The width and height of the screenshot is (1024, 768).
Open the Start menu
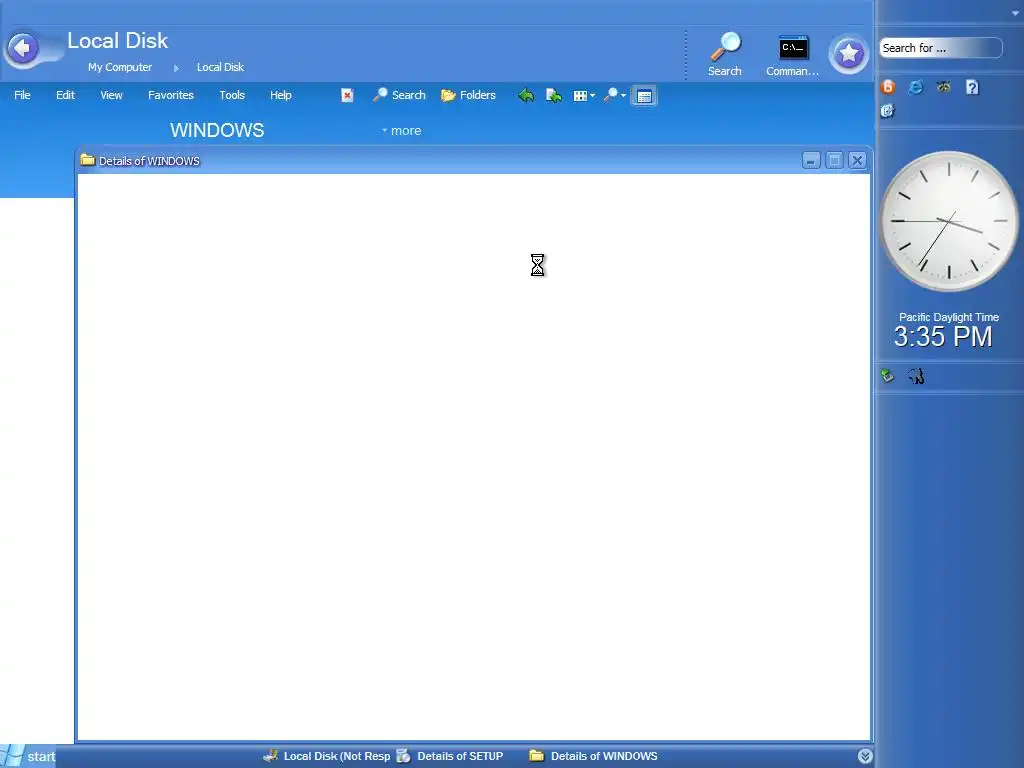pyautogui.click(x=28, y=756)
